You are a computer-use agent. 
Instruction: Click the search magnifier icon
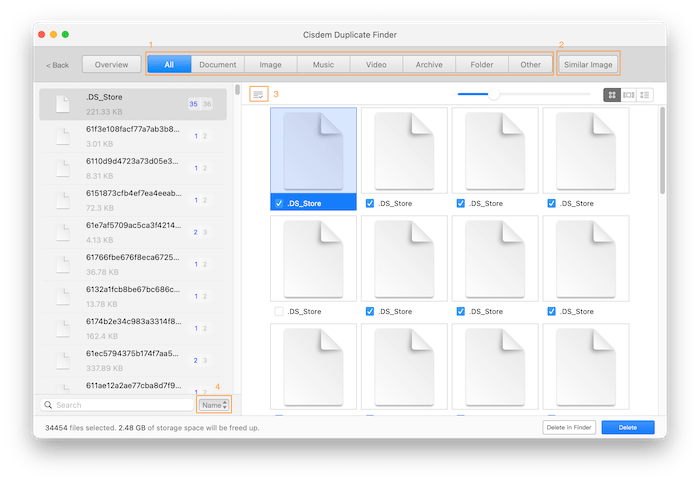coord(48,405)
